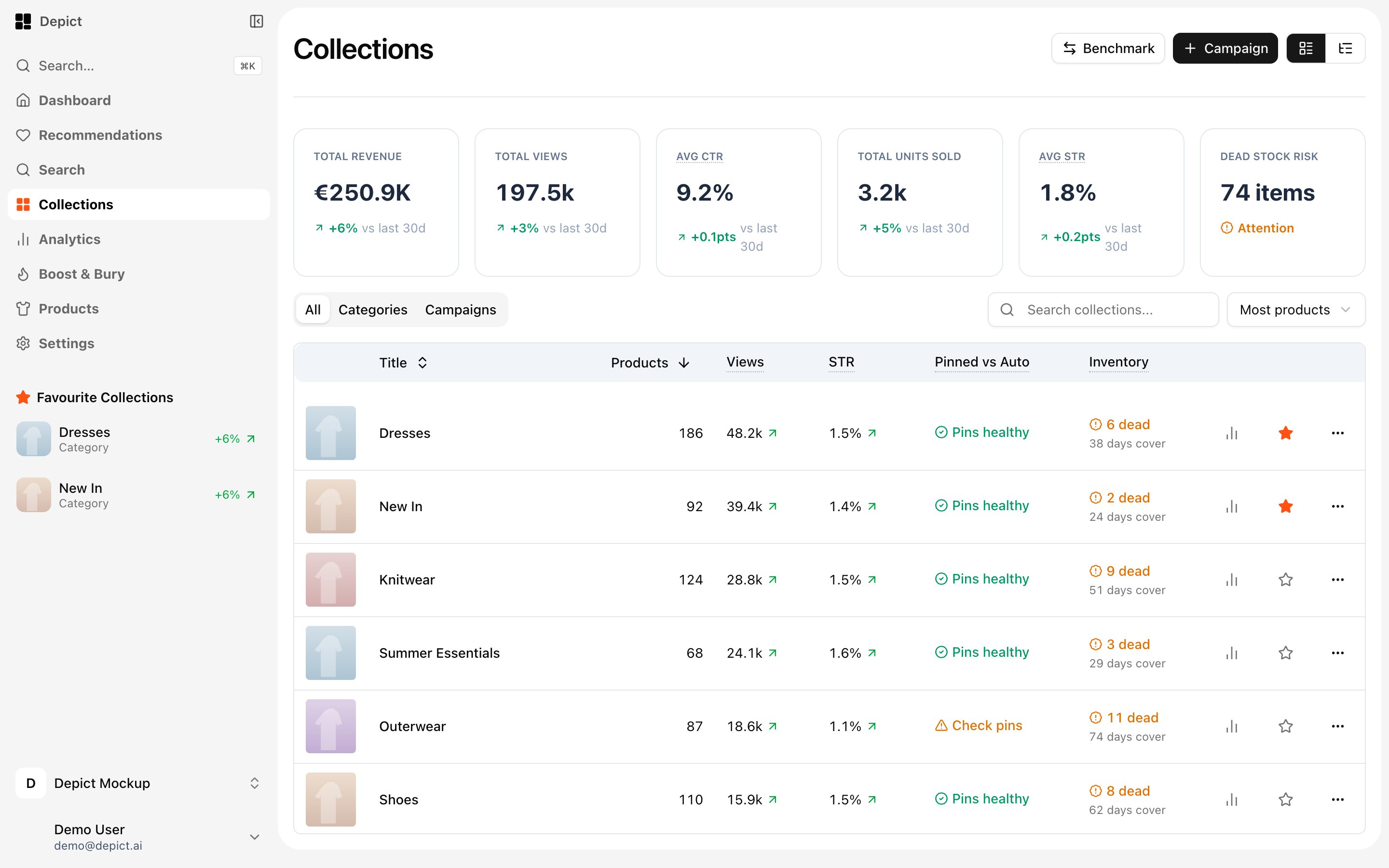The height and width of the screenshot is (868, 1389).
Task: Favourite the Outerwear collection star
Action: tap(1286, 726)
